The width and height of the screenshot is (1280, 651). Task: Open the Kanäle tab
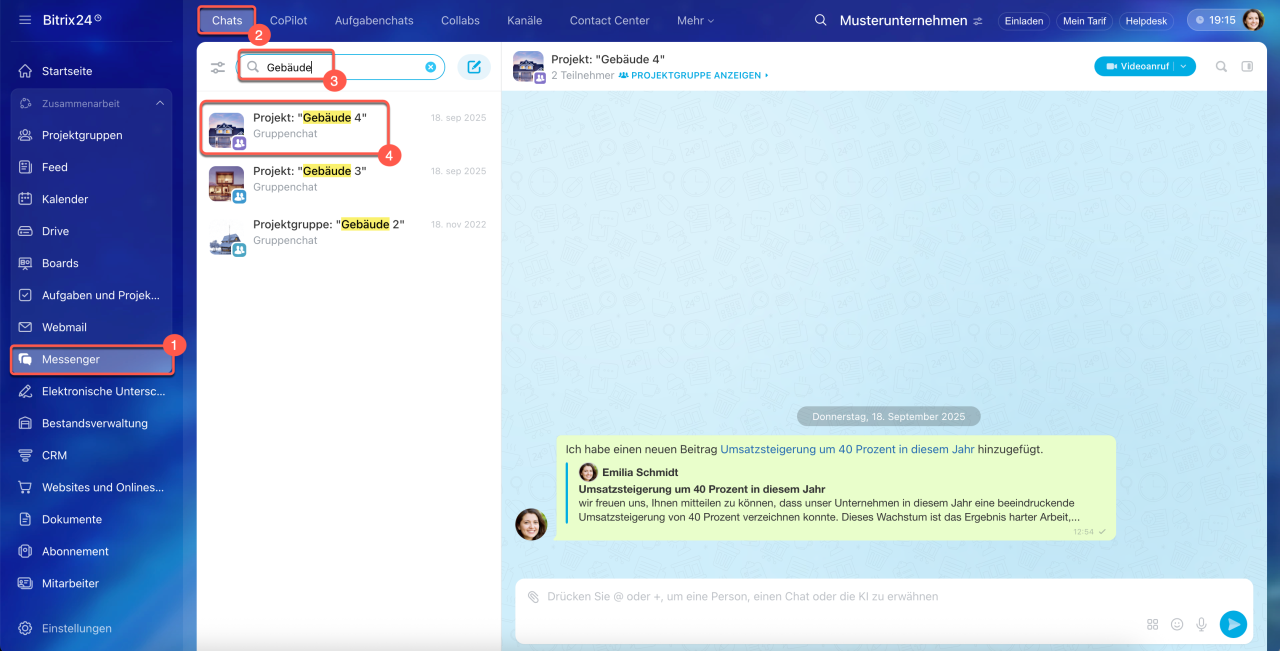524,20
